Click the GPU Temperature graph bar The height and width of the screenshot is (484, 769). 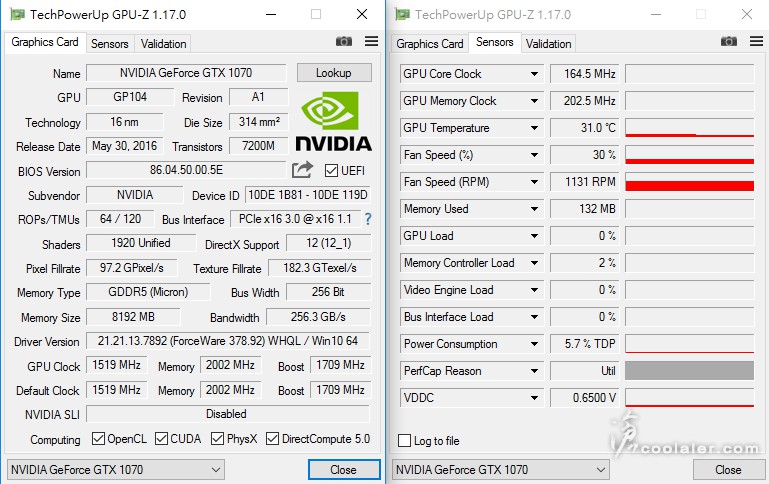coord(690,128)
